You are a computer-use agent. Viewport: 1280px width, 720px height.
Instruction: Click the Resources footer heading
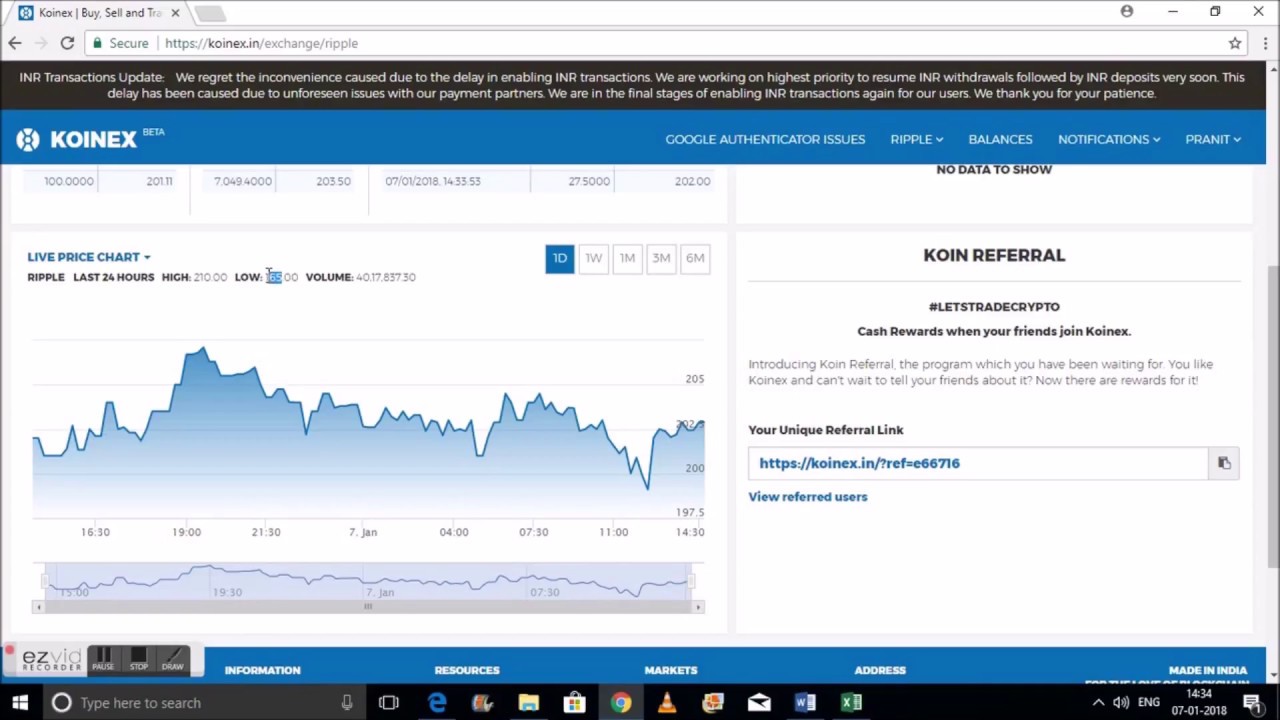tap(467, 670)
